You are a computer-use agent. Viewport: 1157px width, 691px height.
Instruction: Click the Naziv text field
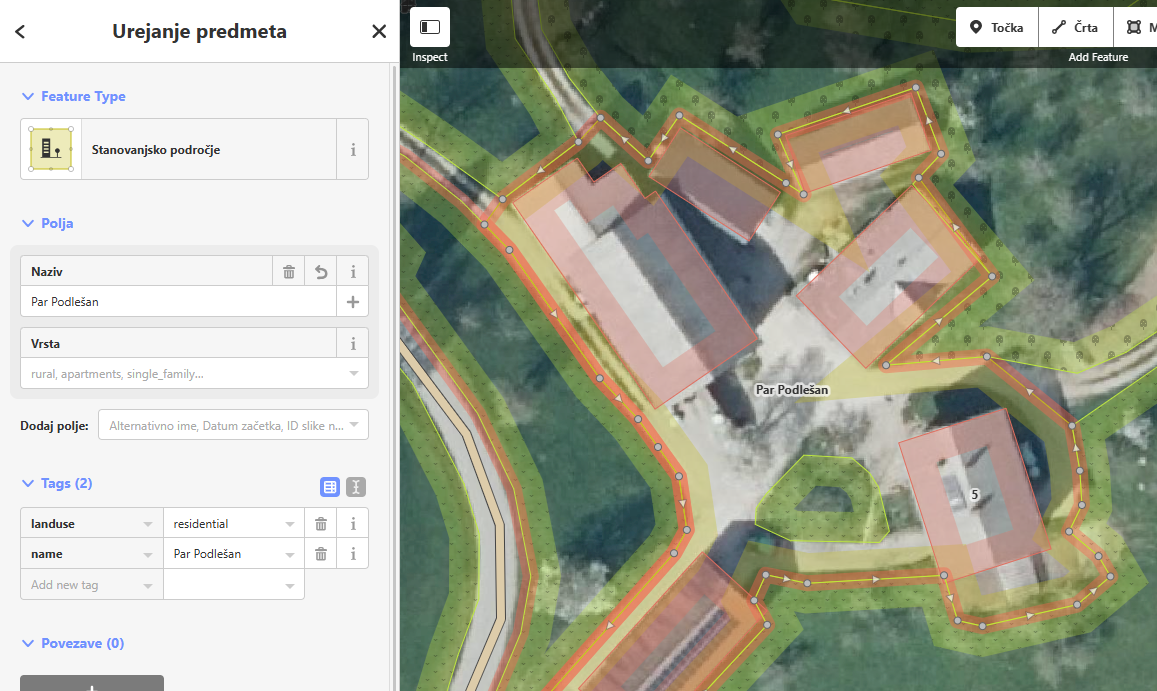click(178, 302)
